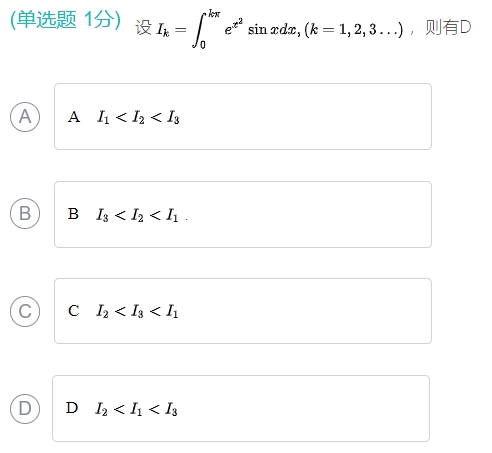This screenshot has width=492, height=453.
Task: Mark the circled D radio button
Action: [25, 408]
